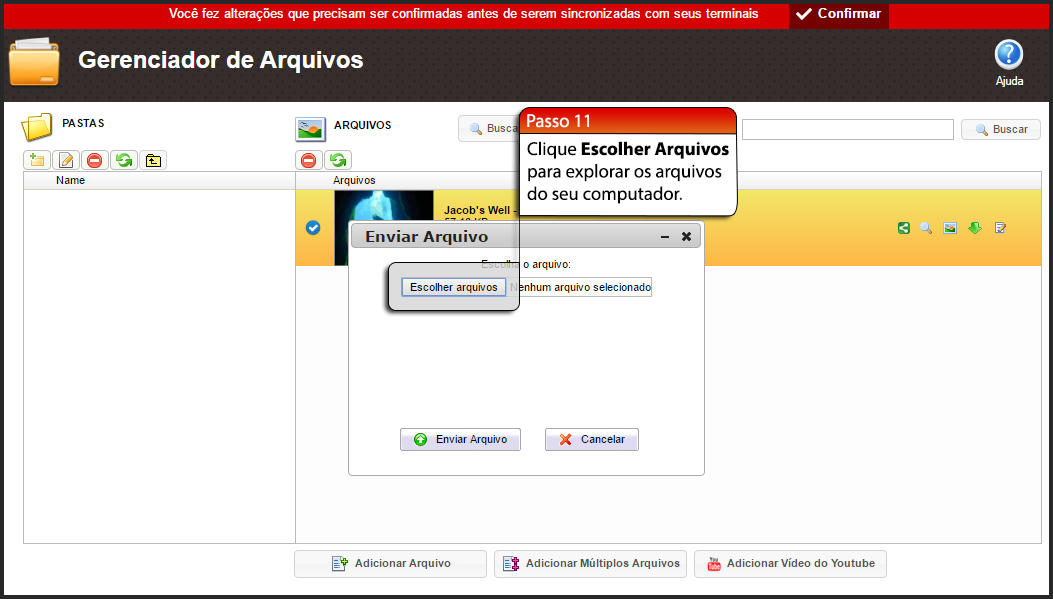Refresh the folder list

pos(123,160)
